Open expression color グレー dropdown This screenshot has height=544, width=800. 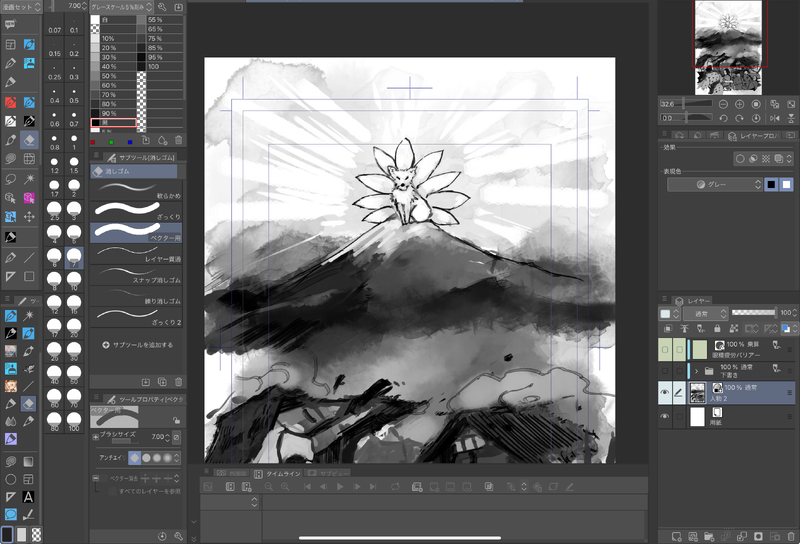point(714,184)
